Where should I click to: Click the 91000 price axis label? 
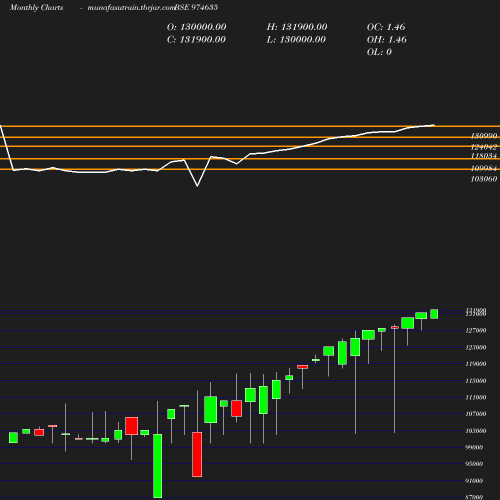[x=474, y=481]
